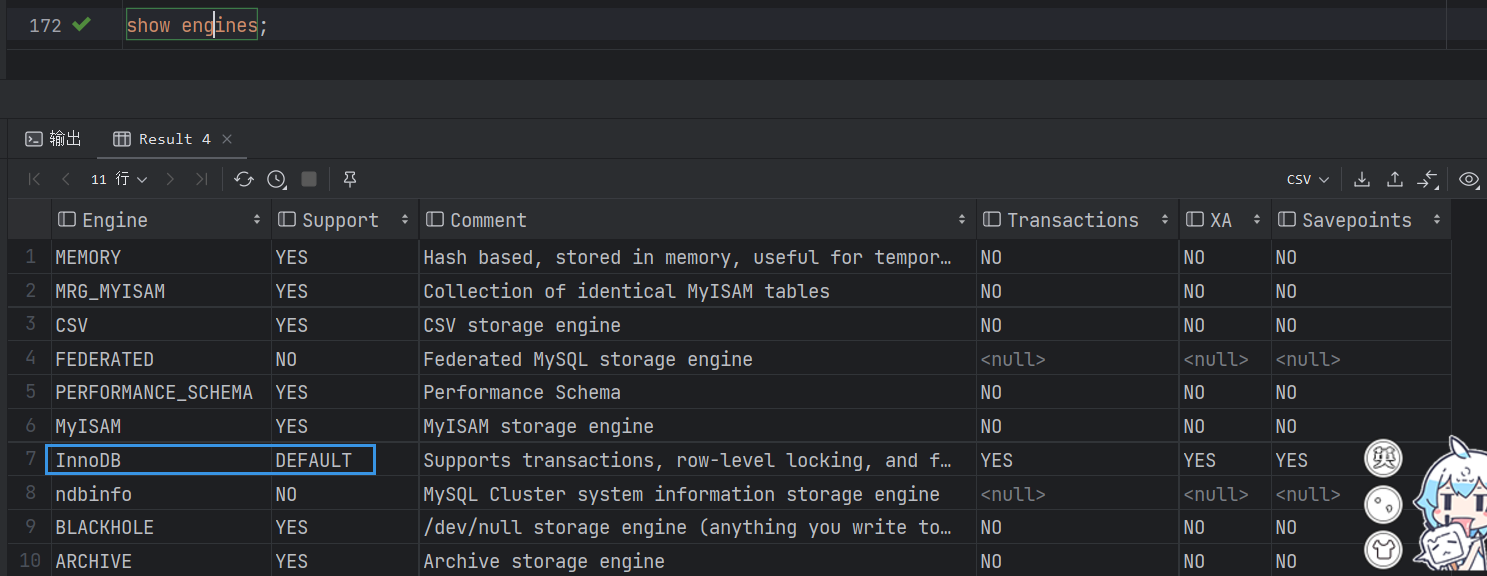Viewport: 1487px width, 576px height.
Task: Sort by the Engine column arrows
Action: [x=257, y=220]
